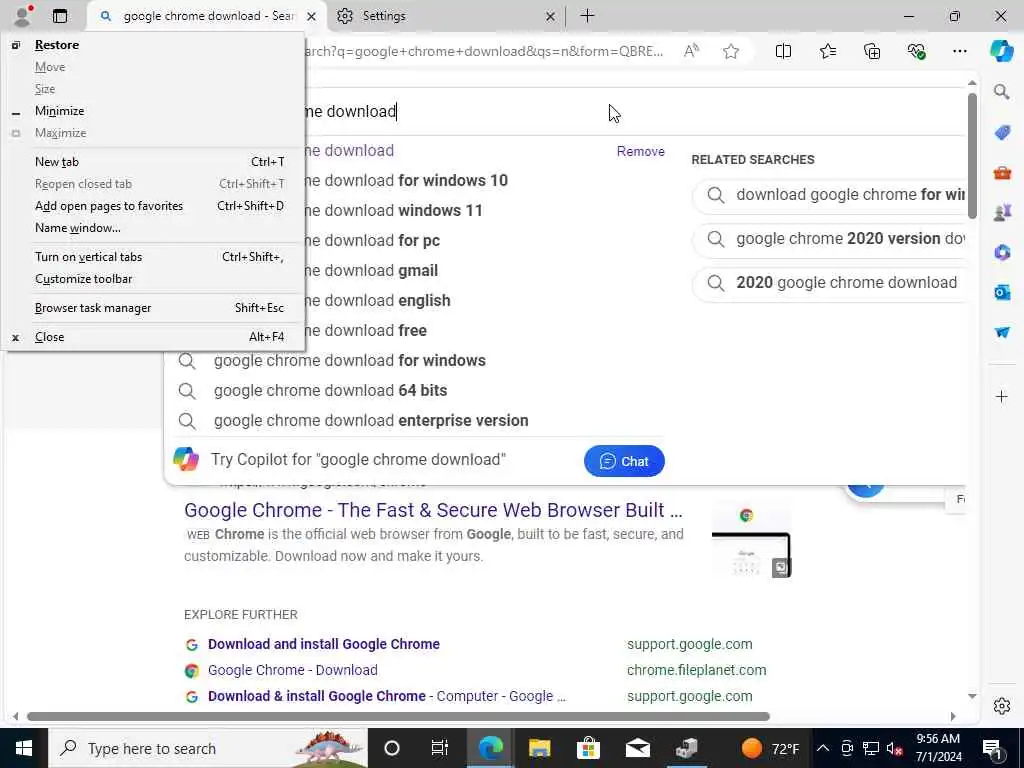
Task: Open Task View on the taskbar
Action: click(x=440, y=748)
